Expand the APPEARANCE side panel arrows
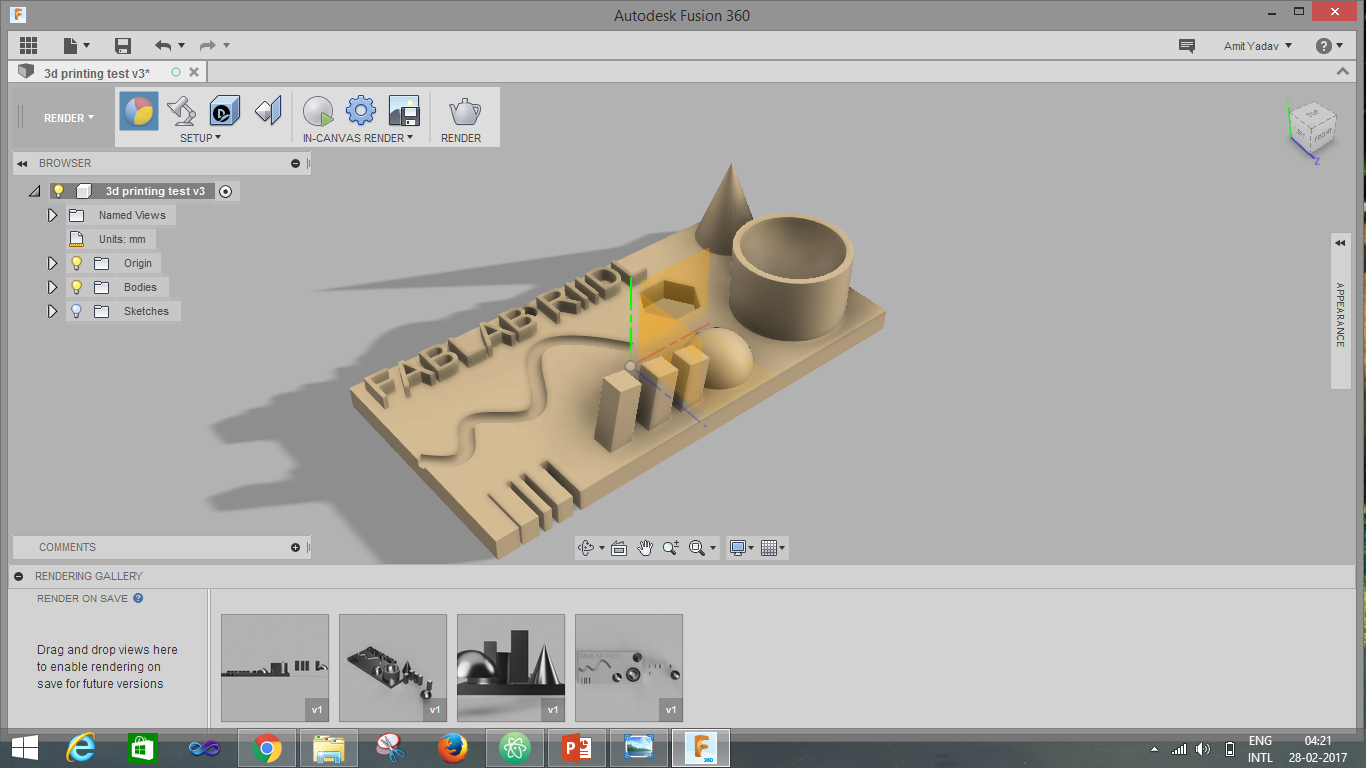Image resolution: width=1366 pixels, height=768 pixels. pyautogui.click(x=1340, y=243)
